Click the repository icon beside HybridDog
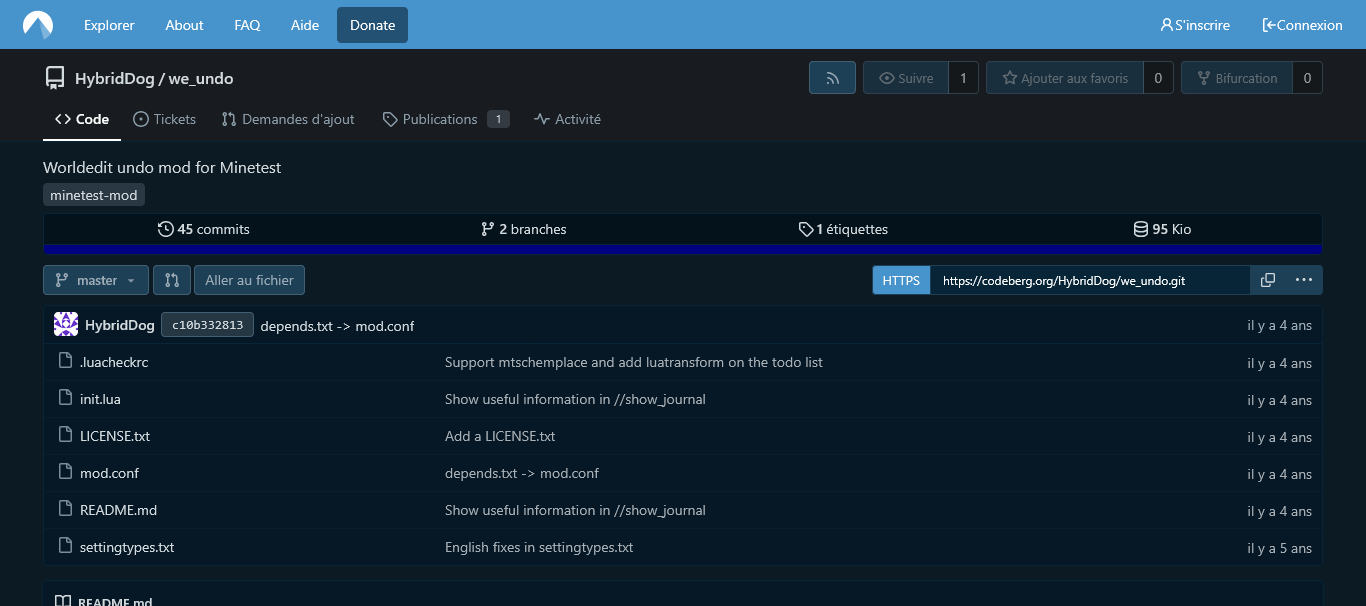The image size is (1366, 606). point(55,78)
